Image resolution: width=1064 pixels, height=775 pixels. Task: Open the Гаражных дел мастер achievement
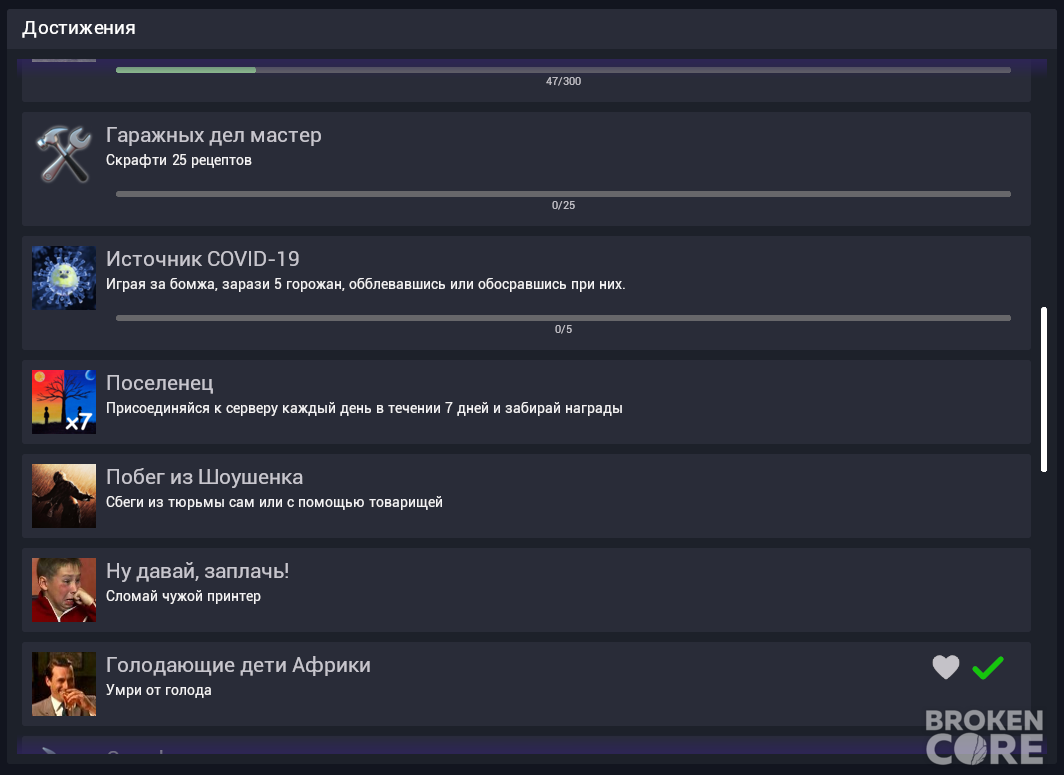pos(527,169)
